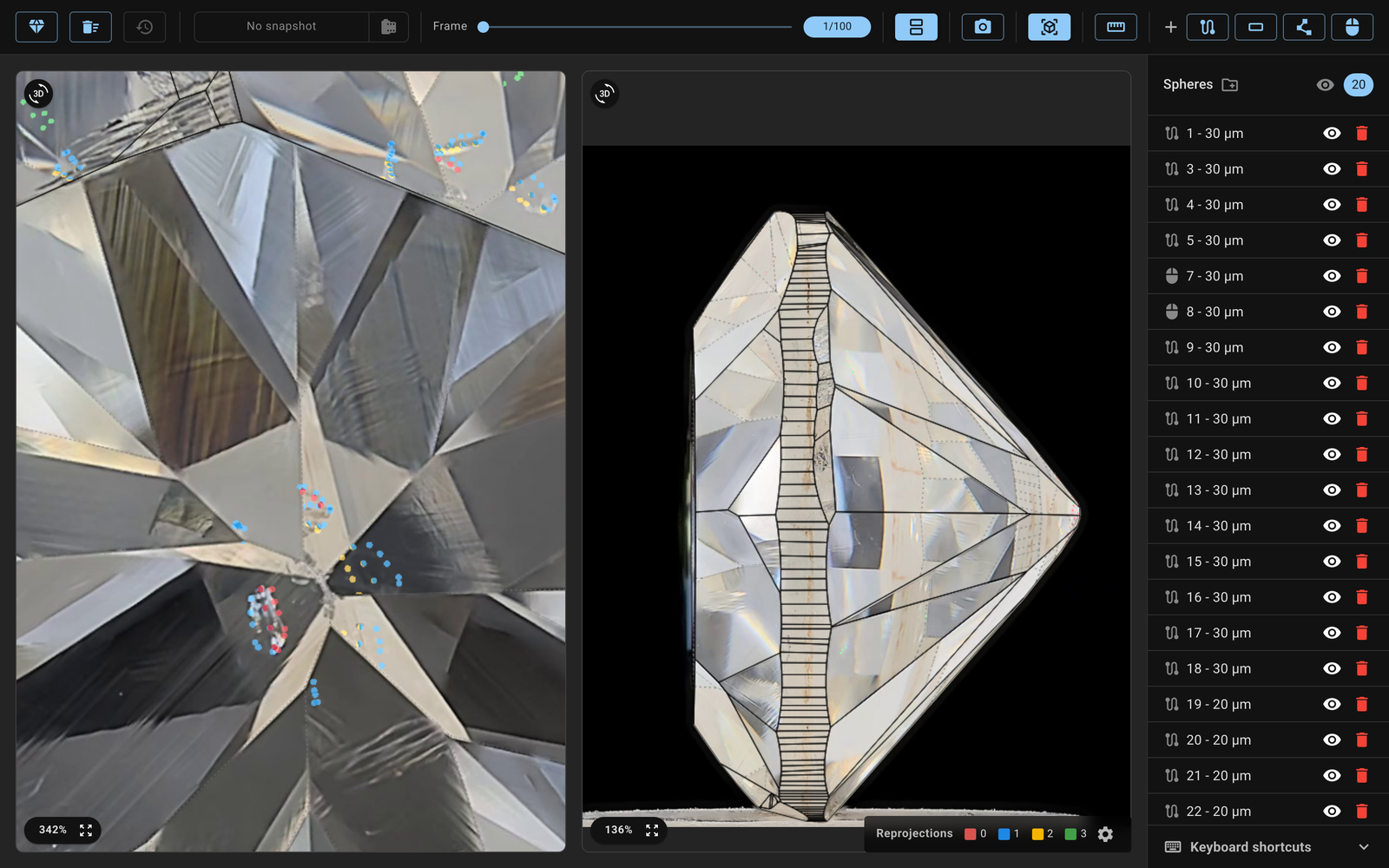Delete the 12 - 30 µm sphere
This screenshot has width=1389, height=868.
point(1361,455)
